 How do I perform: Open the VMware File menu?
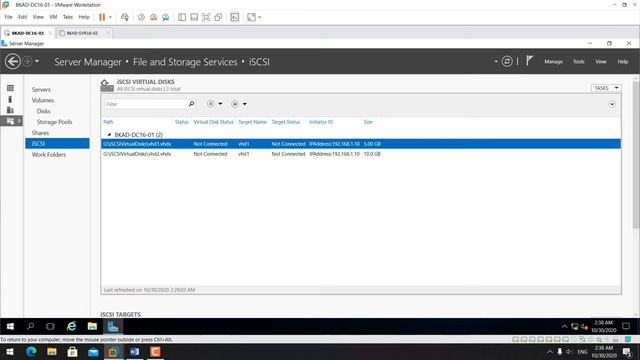[x=8, y=17]
